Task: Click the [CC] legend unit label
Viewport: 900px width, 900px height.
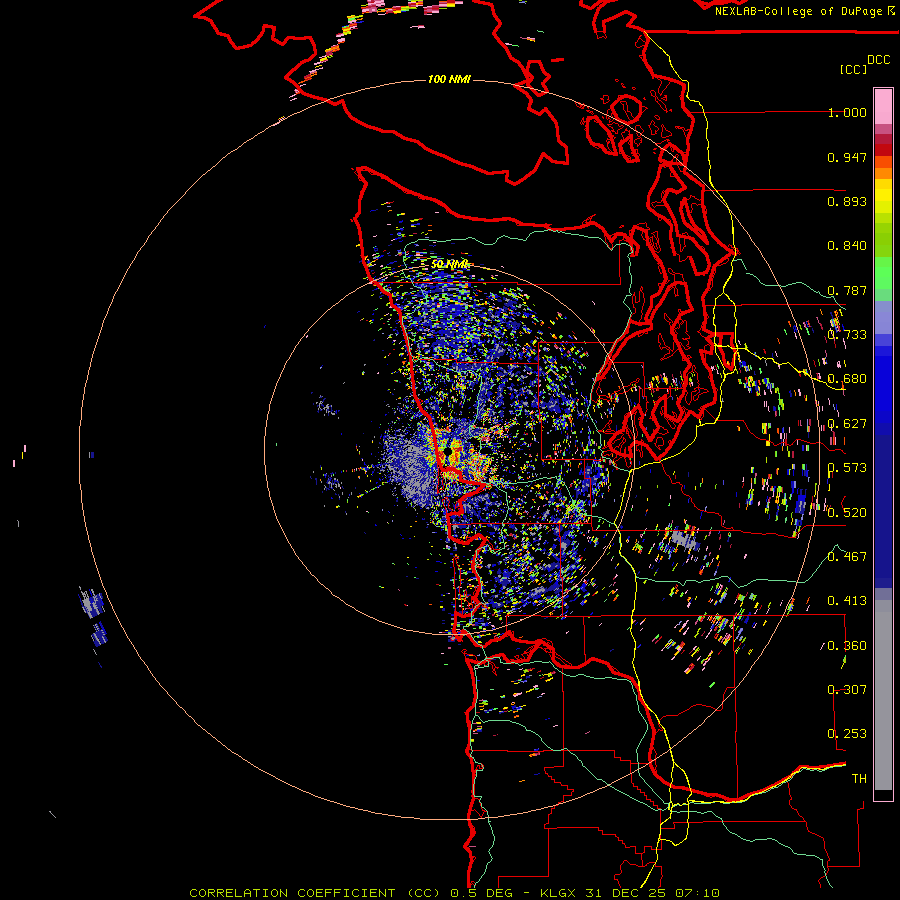Action: (x=853, y=69)
